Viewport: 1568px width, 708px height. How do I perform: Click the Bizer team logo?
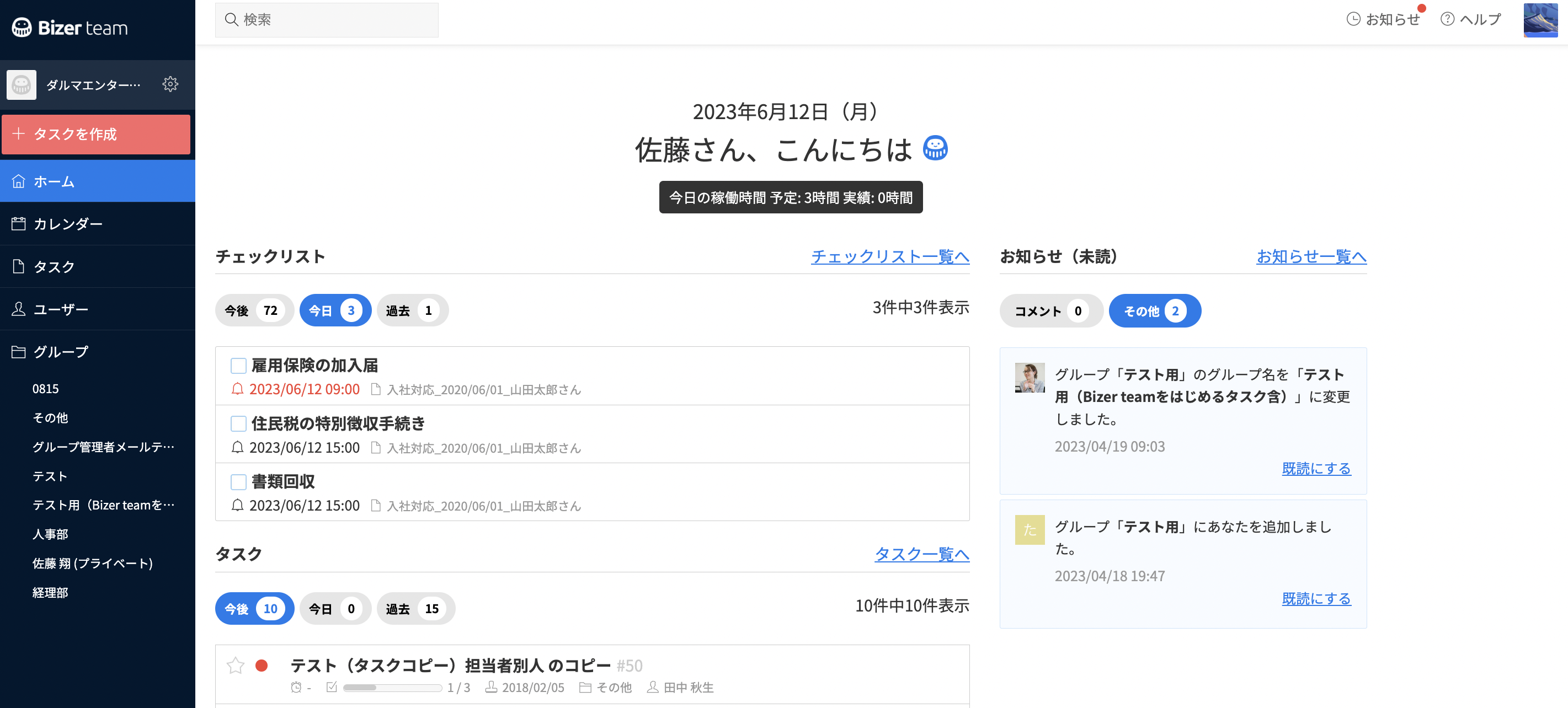click(70, 28)
